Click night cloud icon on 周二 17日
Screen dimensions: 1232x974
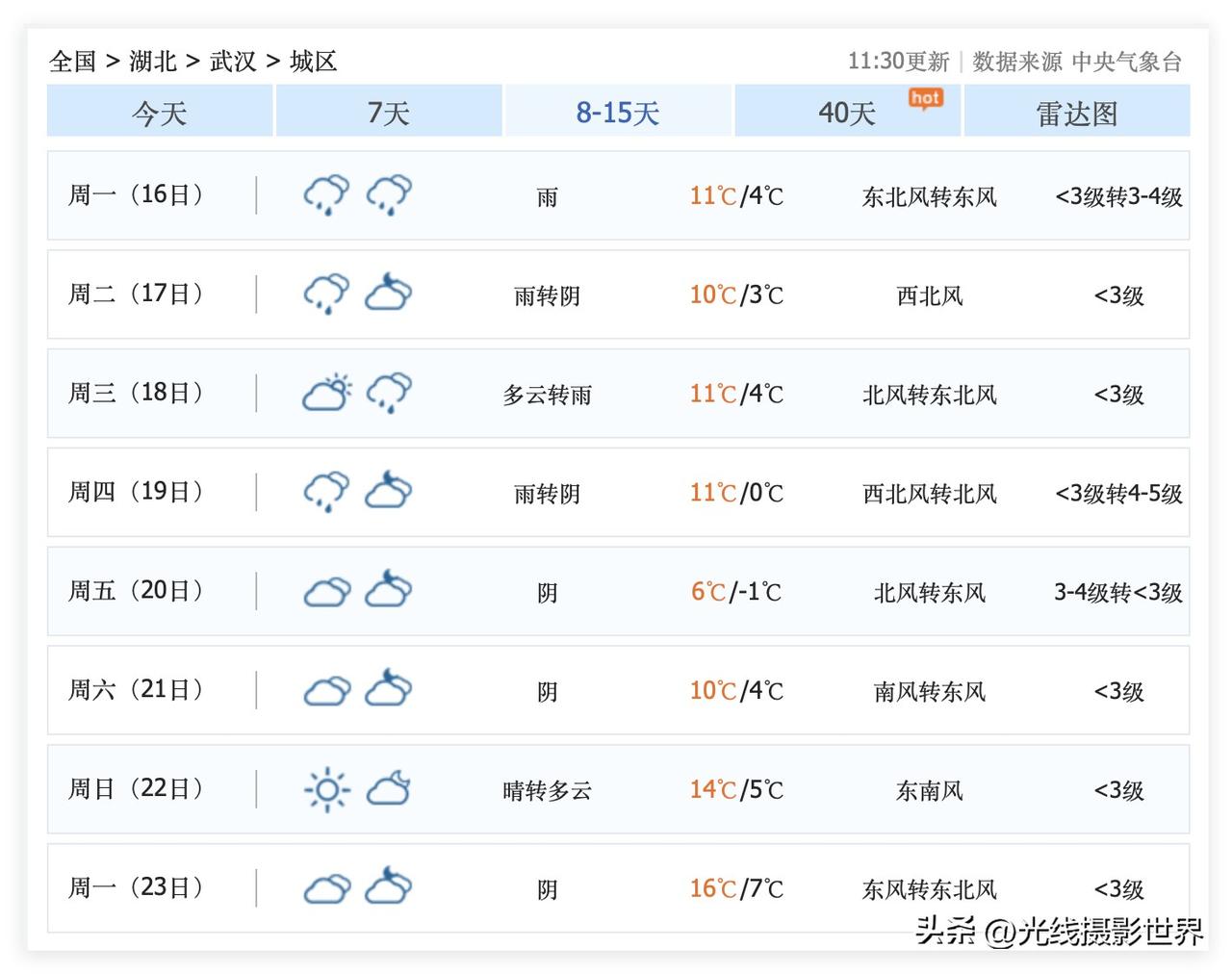click(389, 293)
